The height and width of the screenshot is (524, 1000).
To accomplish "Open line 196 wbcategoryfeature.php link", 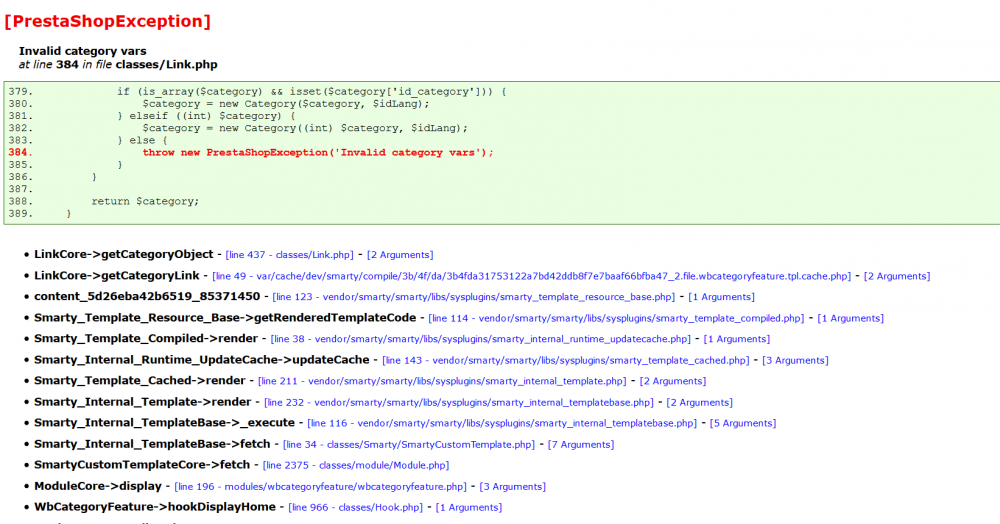I will [320, 486].
